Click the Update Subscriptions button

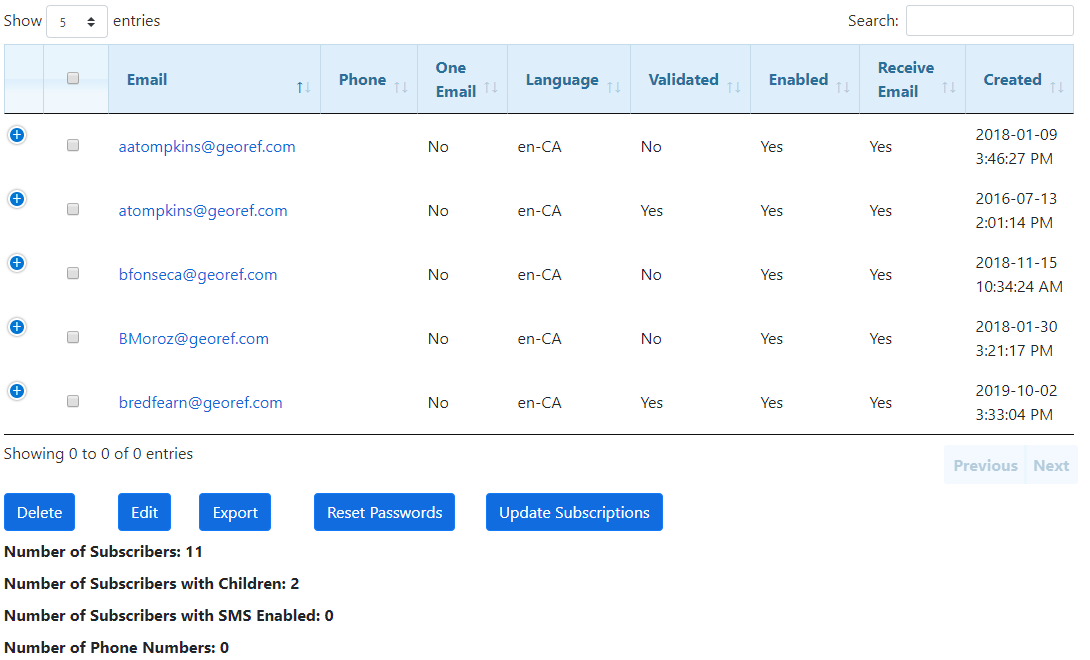(x=574, y=512)
